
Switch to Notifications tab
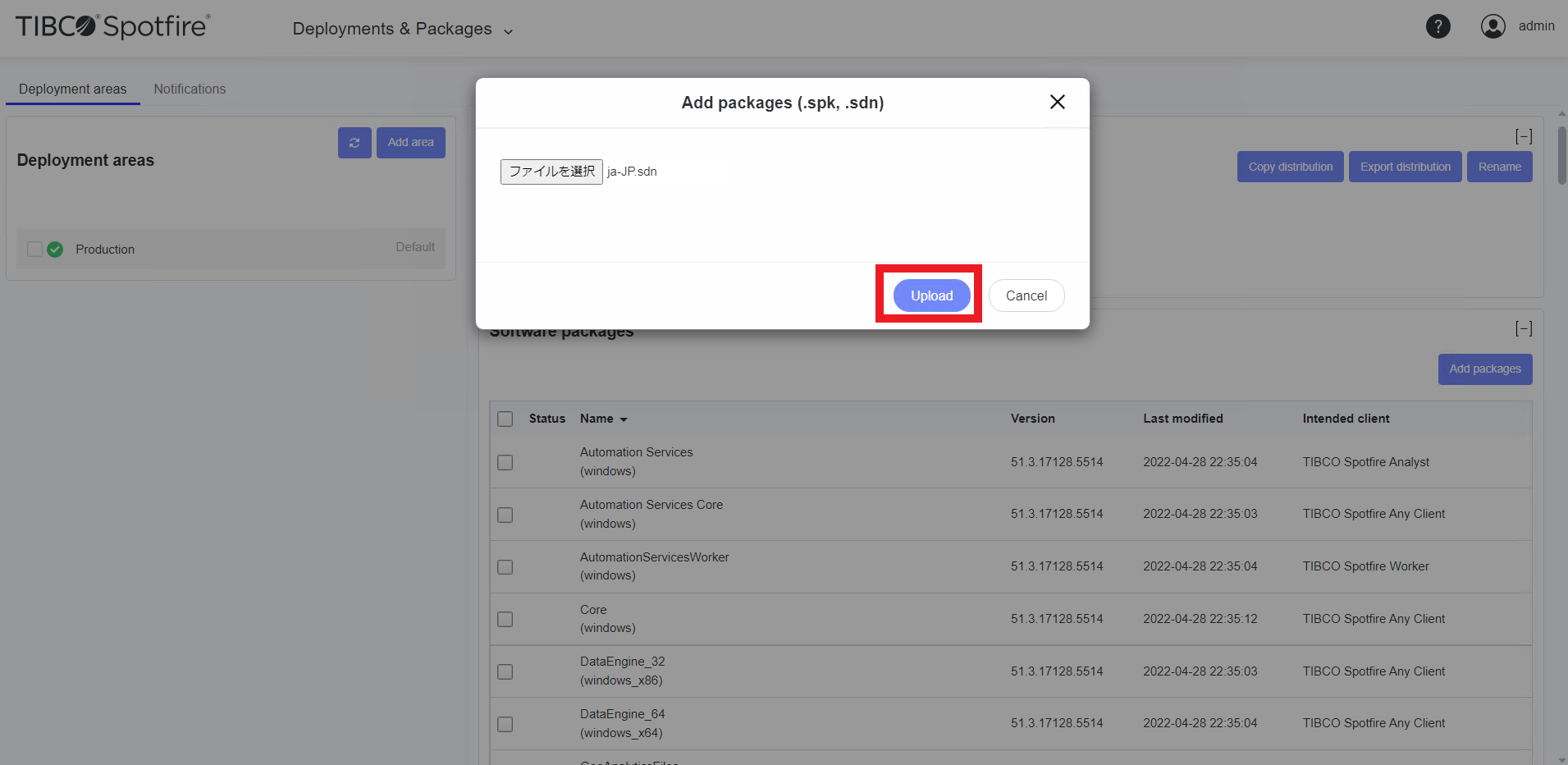[190, 89]
